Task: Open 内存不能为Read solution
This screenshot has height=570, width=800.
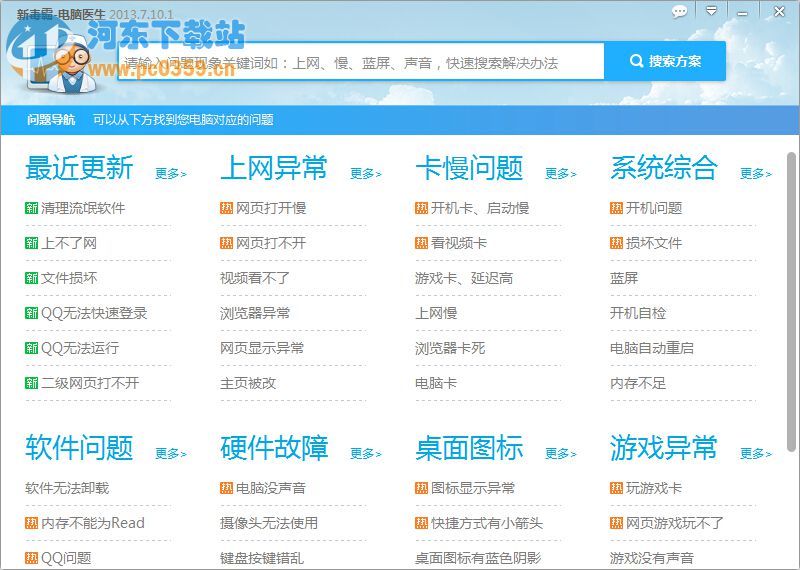Action: 93,523
